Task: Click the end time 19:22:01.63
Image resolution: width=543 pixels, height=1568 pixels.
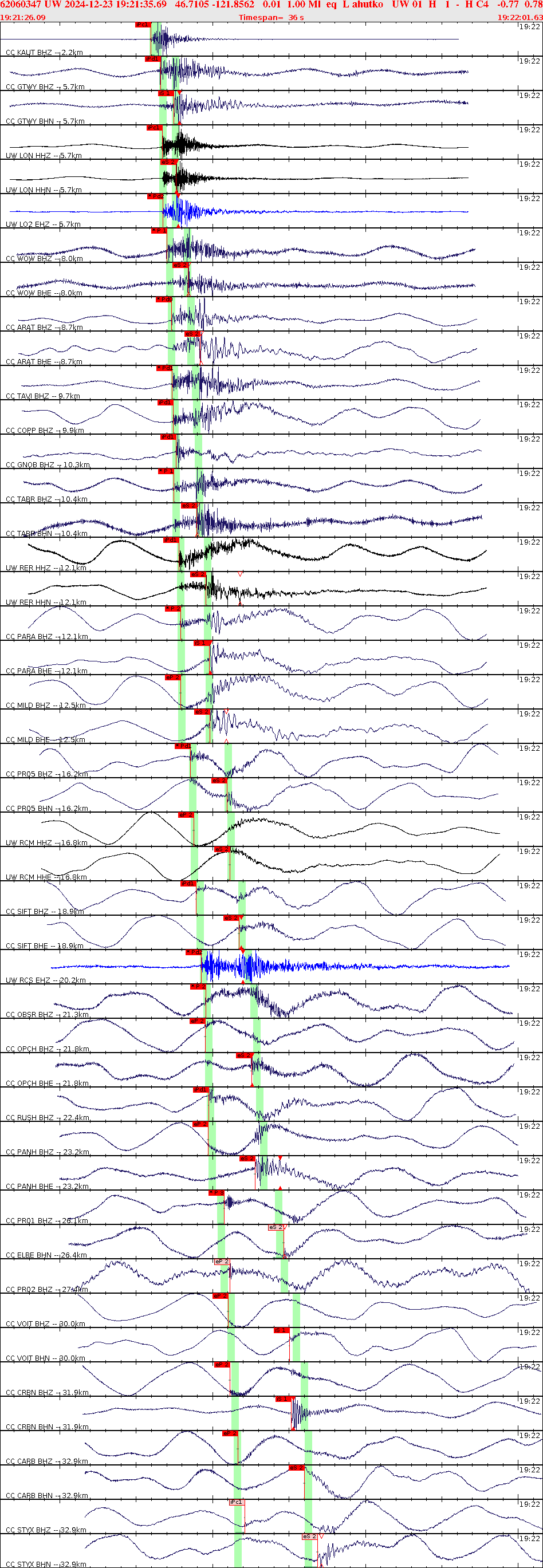Action: pyautogui.click(x=520, y=17)
